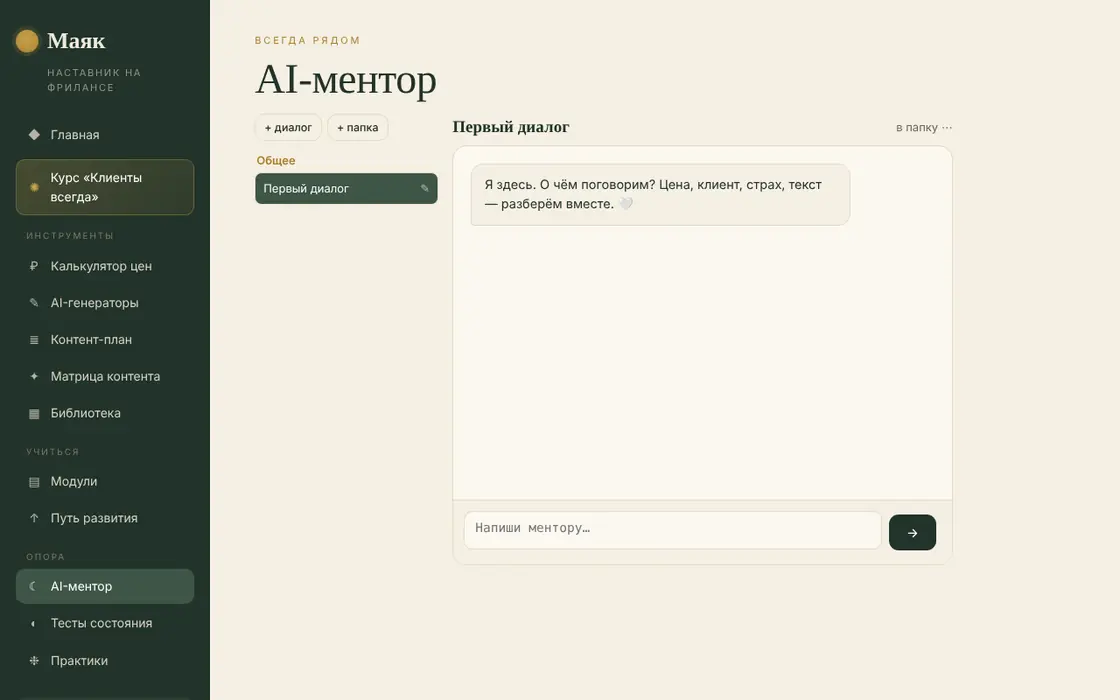The width and height of the screenshot is (1120, 700).
Task: Click the «Первый диалог» chat heading
Action: tap(511, 127)
